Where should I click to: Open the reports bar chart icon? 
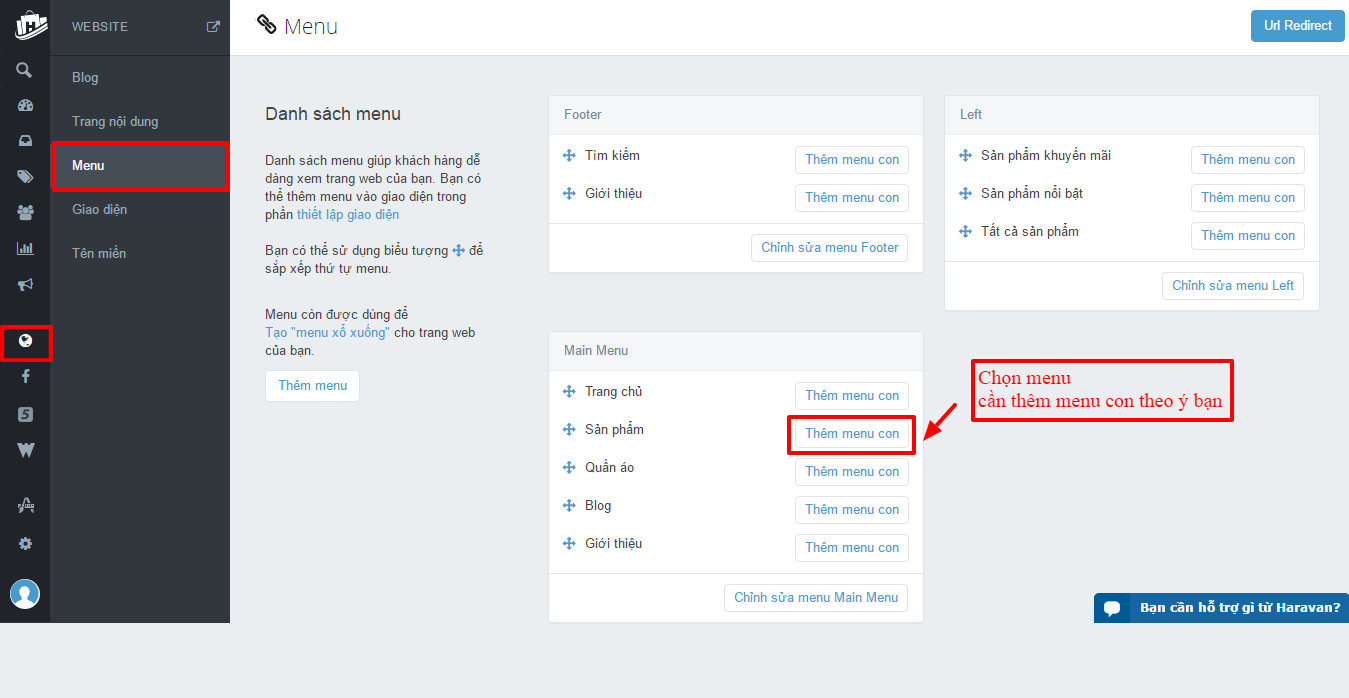[25, 248]
